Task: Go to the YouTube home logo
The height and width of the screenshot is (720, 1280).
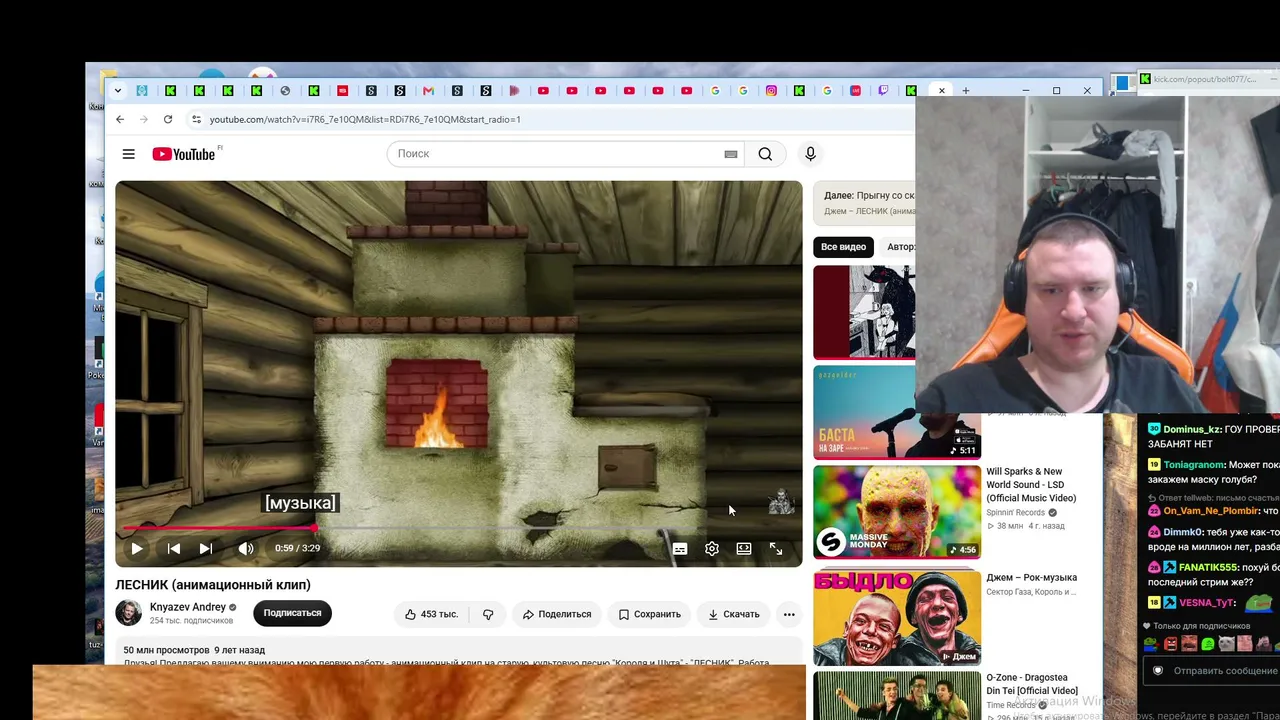Action: (184, 154)
